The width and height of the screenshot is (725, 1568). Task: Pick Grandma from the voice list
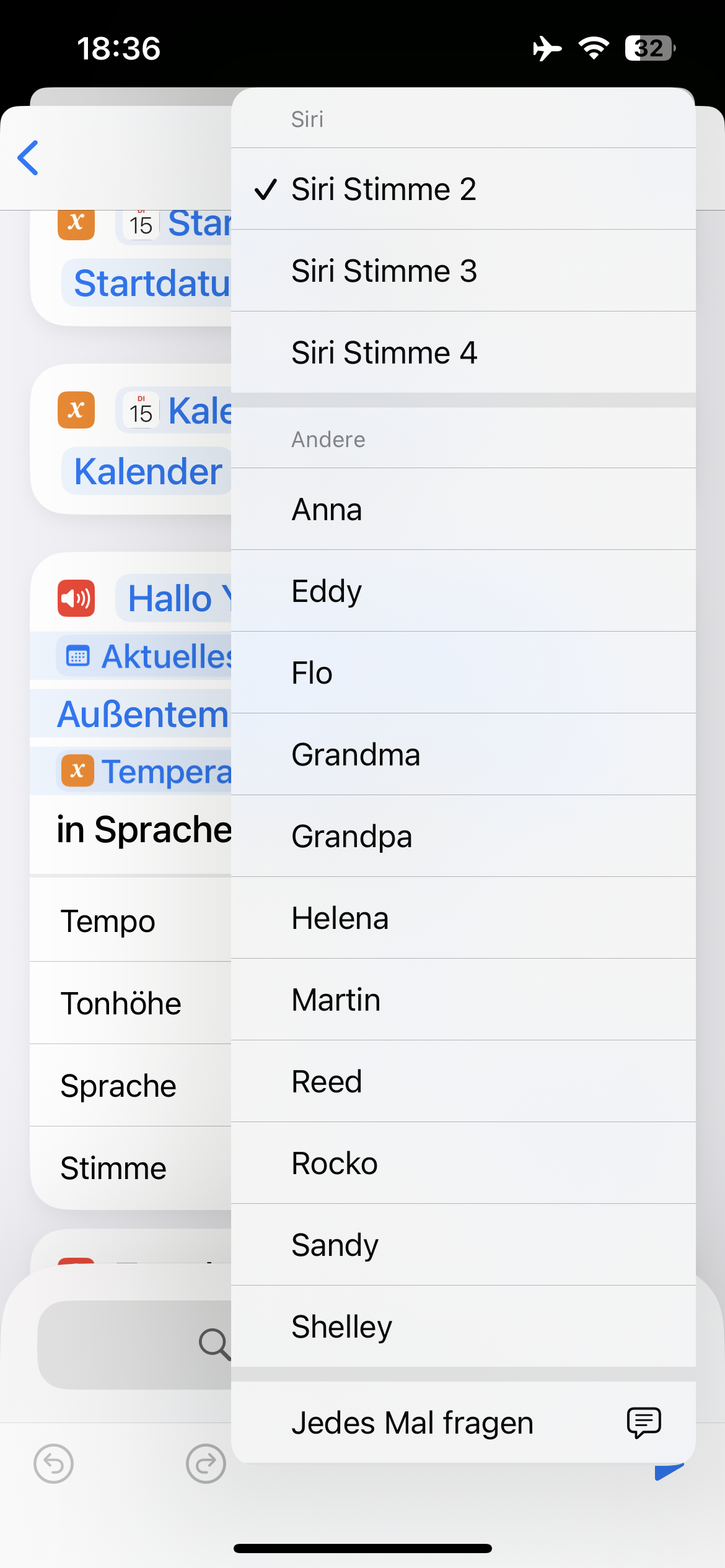click(x=356, y=755)
